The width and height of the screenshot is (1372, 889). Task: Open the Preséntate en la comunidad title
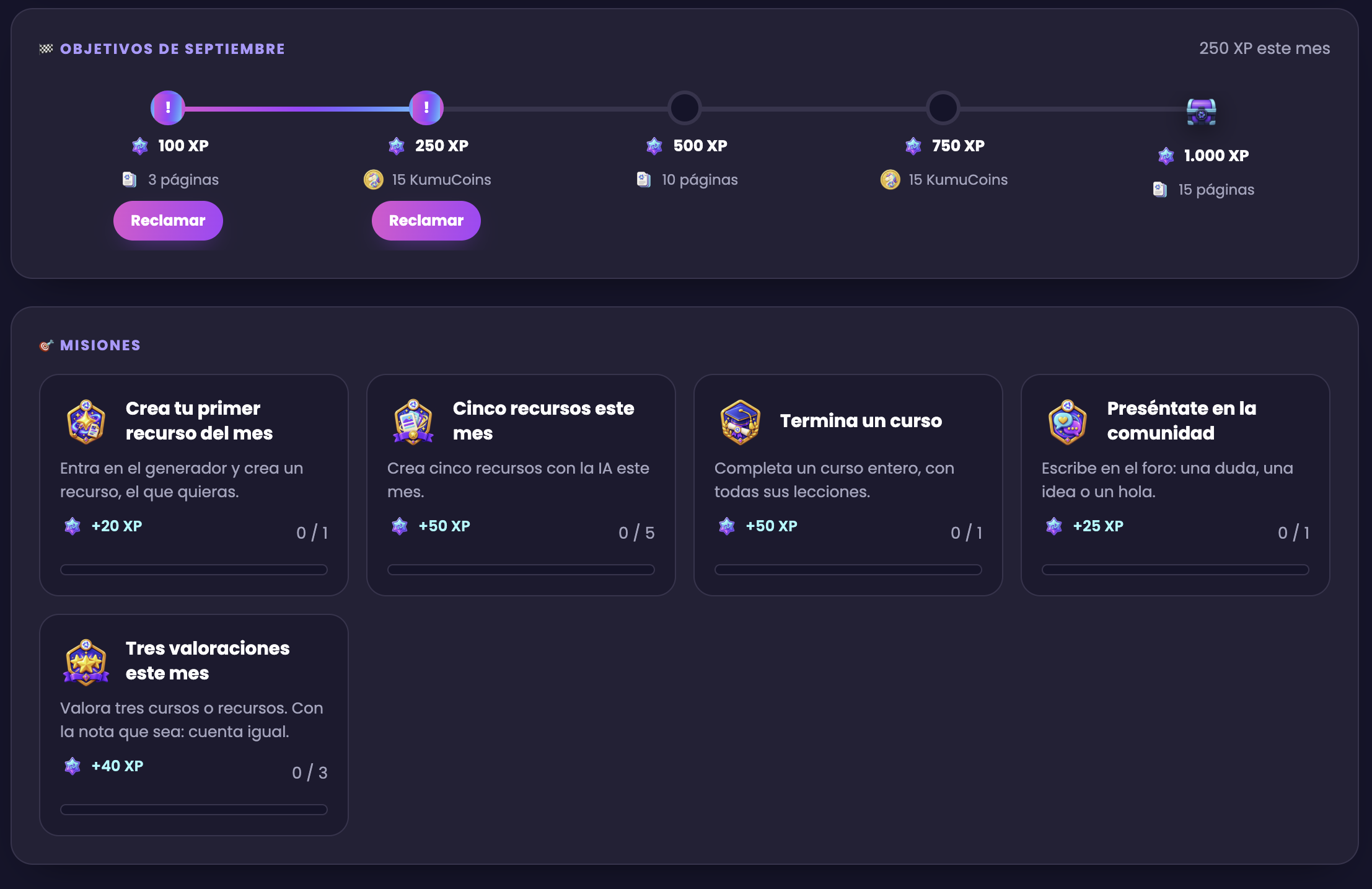[1182, 421]
